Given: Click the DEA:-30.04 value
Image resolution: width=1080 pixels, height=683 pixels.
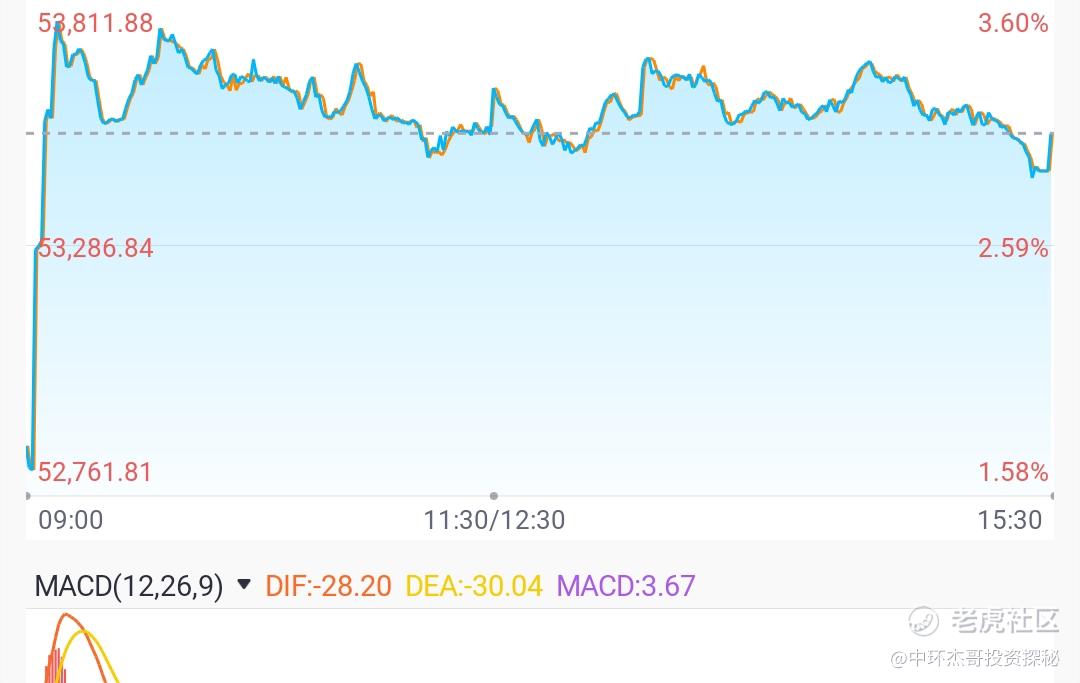Looking at the screenshot, I should click(474, 586).
